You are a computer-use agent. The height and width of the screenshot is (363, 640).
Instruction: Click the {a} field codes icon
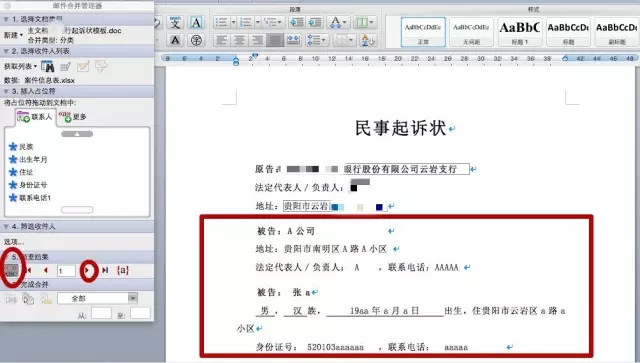point(123,270)
